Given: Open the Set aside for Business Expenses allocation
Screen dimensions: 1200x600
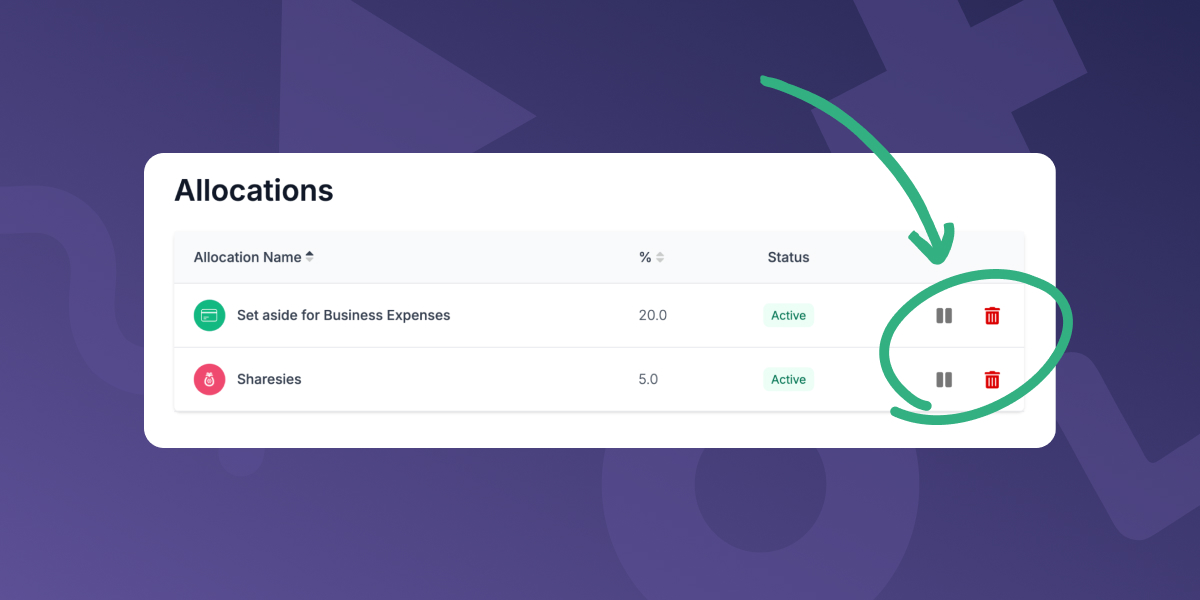Looking at the screenshot, I should [x=343, y=315].
